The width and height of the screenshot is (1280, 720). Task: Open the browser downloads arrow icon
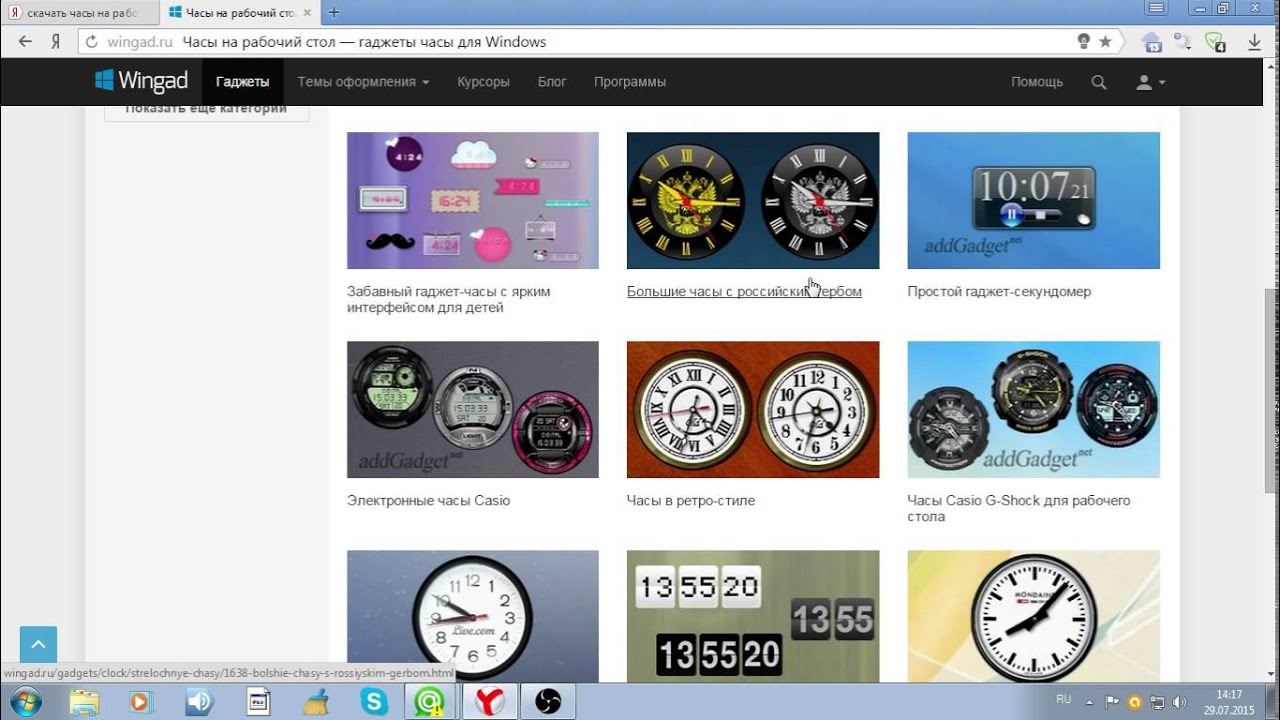[1254, 42]
